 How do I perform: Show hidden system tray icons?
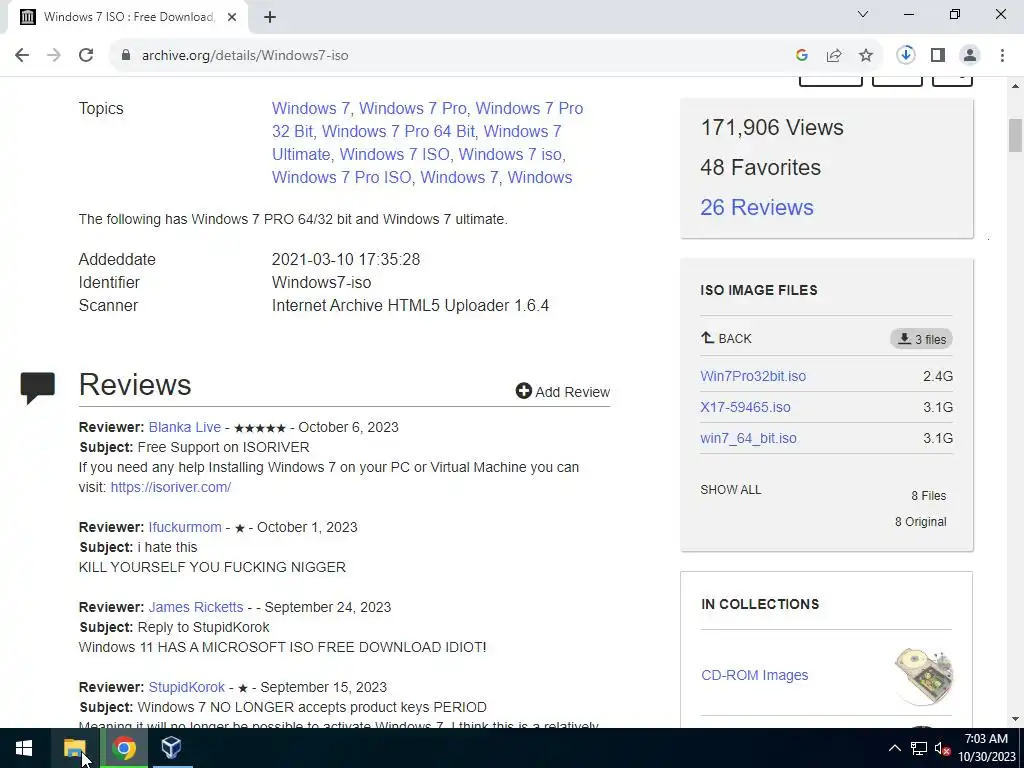895,748
